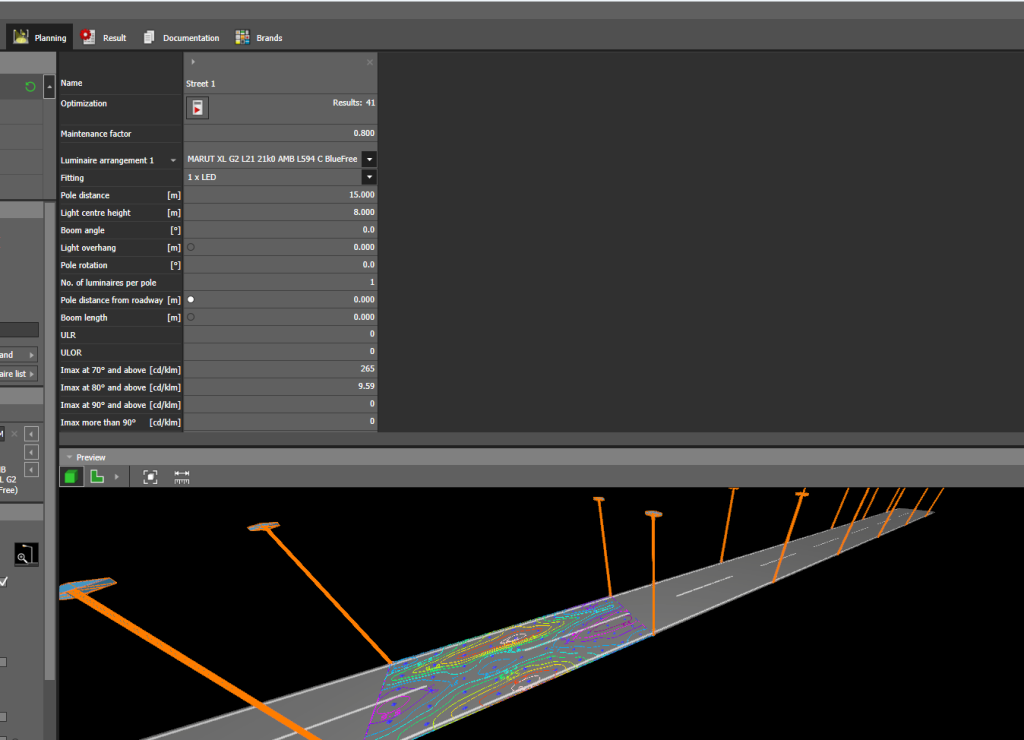Activate the measure distance tool
The width and height of the screenshot is (1024, 740).
(x=182, y=477)
